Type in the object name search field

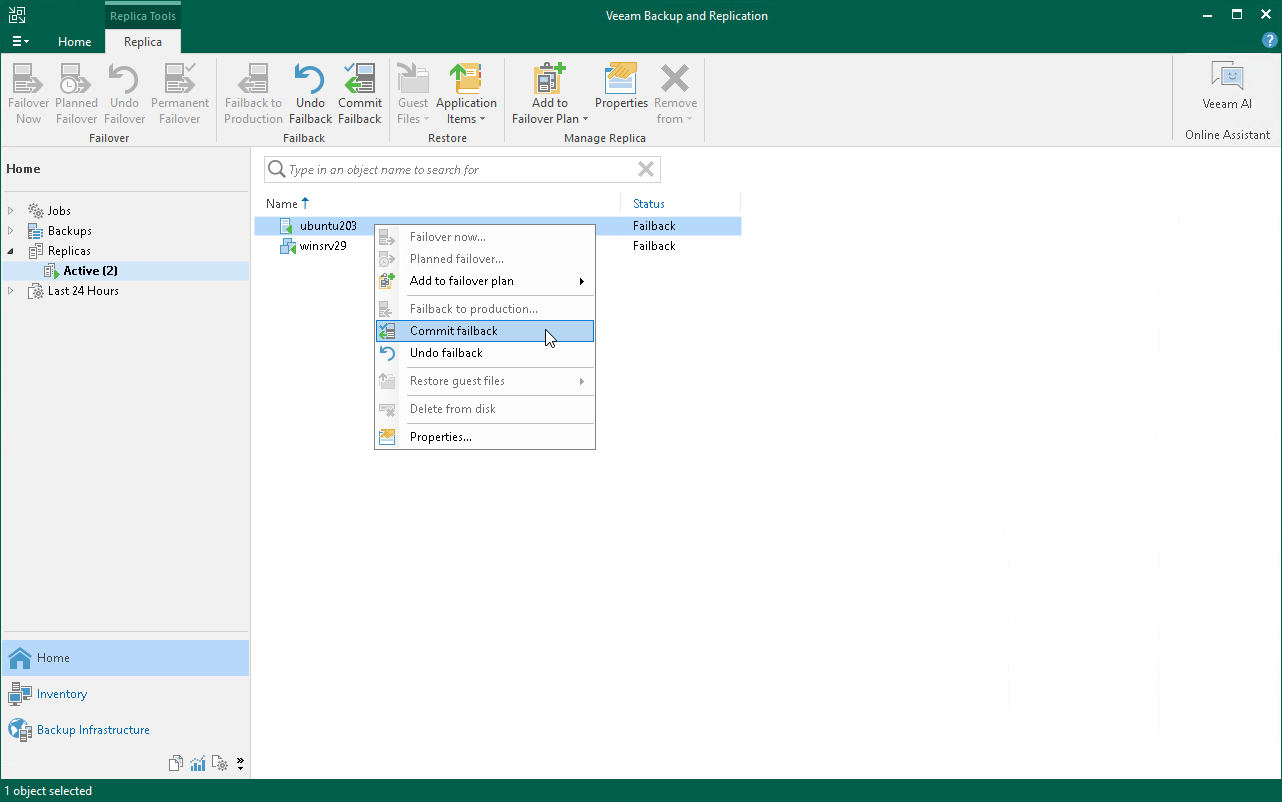point(455,170)
